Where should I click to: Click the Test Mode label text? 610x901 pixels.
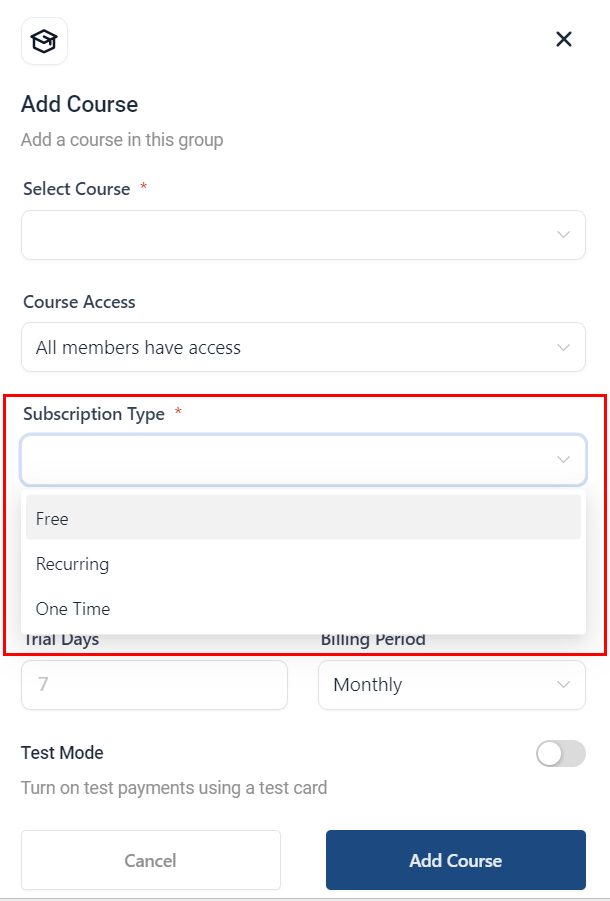(62, 753)
